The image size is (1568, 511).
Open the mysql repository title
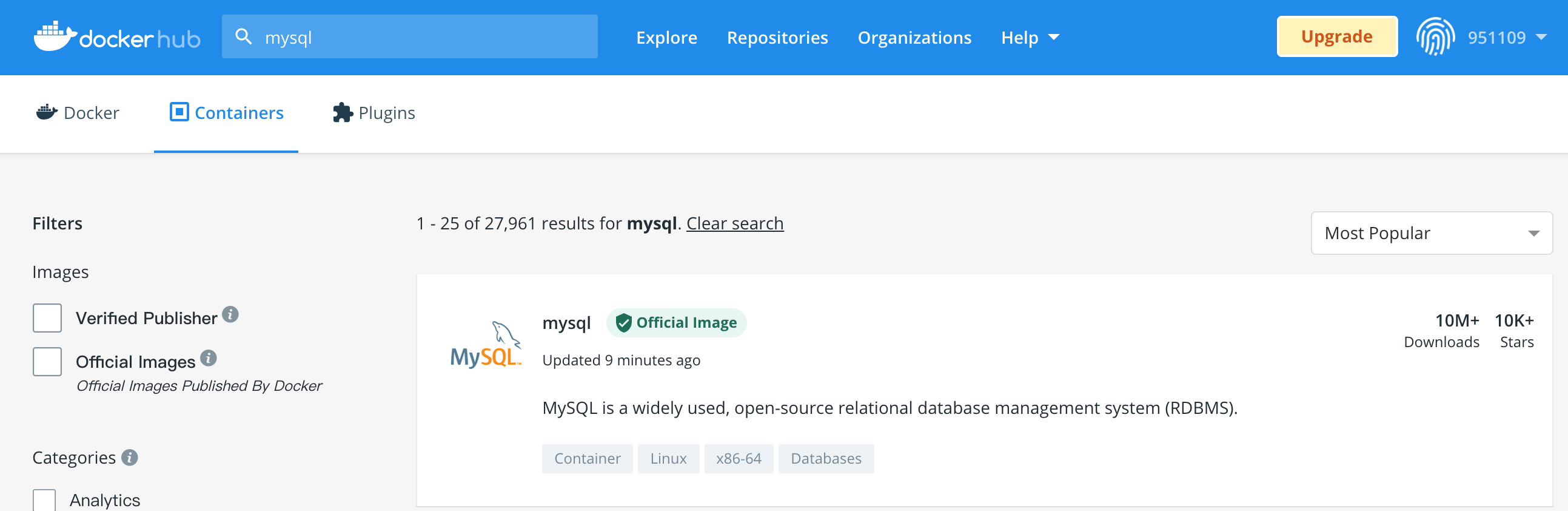pyautogui.click(x=566, y=323)
